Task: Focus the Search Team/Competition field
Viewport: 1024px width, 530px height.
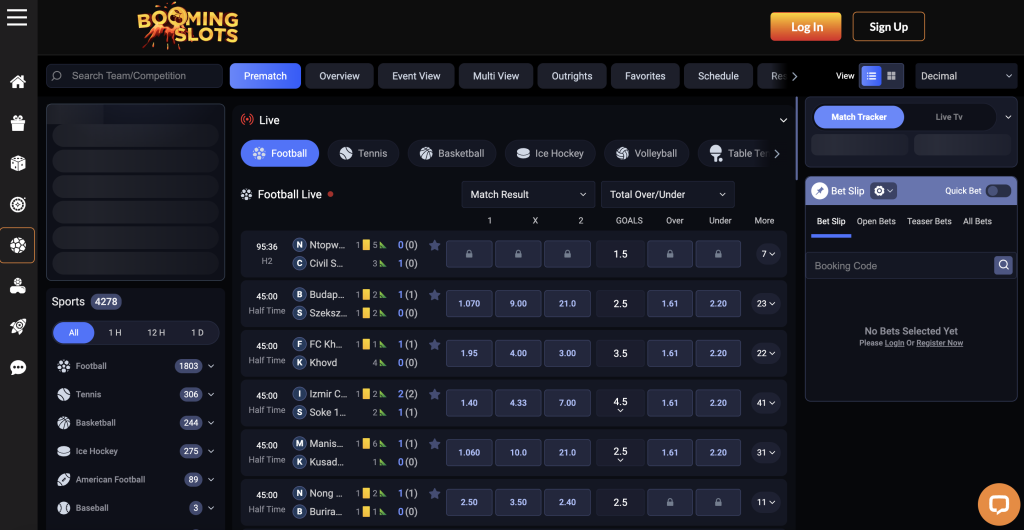Action: 135,76
